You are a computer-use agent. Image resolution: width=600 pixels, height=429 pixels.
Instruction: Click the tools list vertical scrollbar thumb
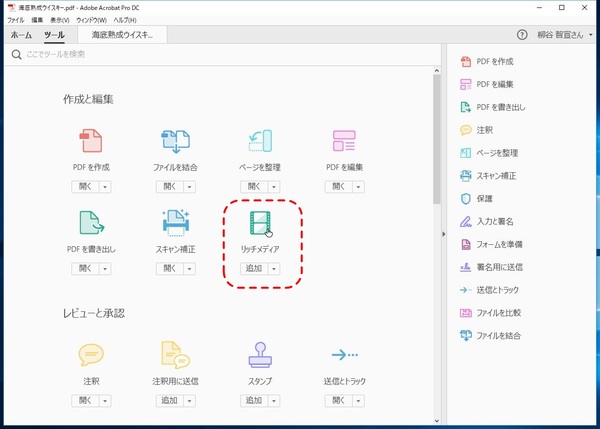point(437,139)
